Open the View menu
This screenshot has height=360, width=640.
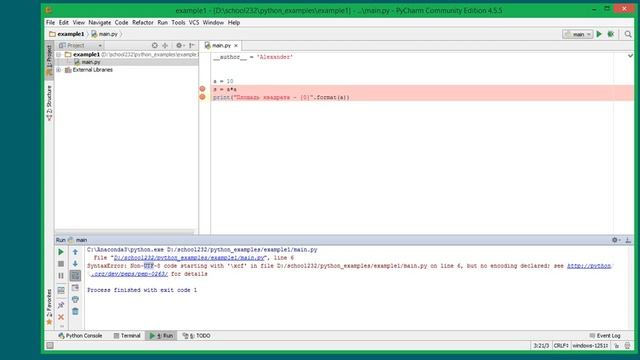[78, 22]
